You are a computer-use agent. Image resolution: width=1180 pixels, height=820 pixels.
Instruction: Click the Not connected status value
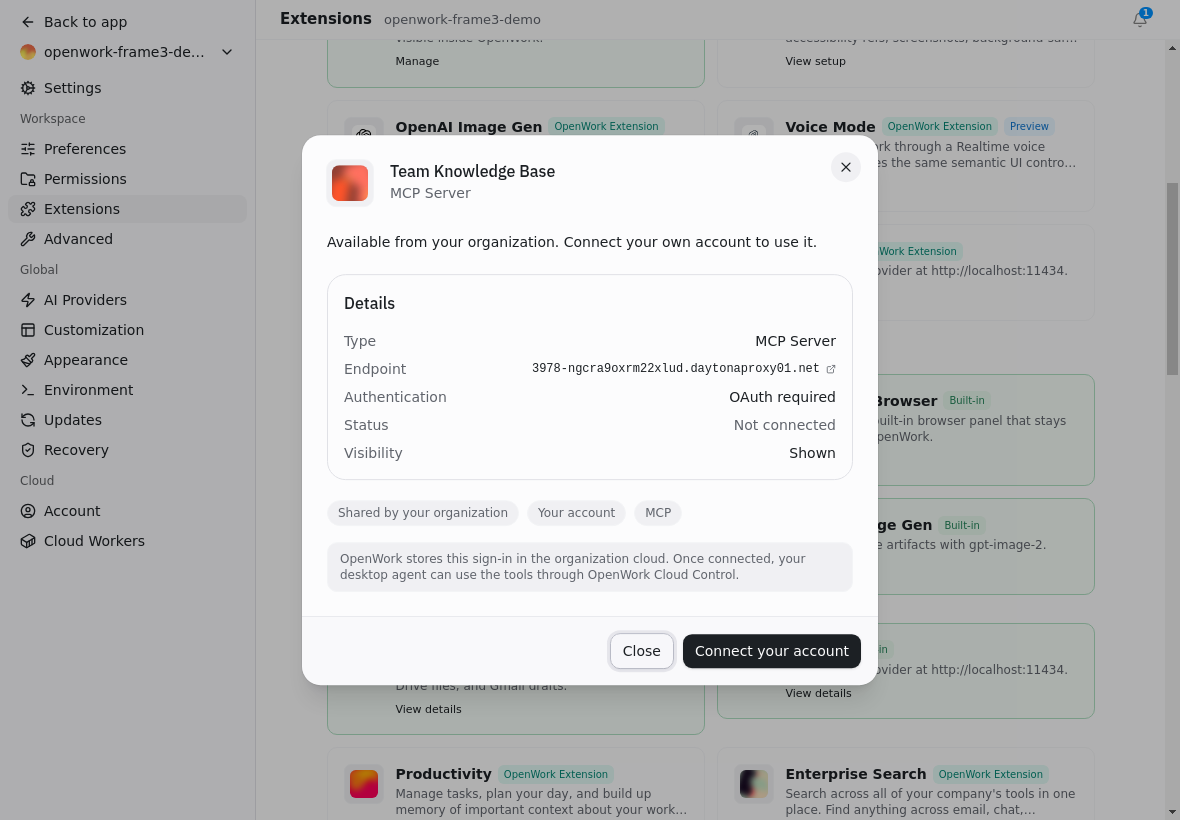click(x=784, y=425)
